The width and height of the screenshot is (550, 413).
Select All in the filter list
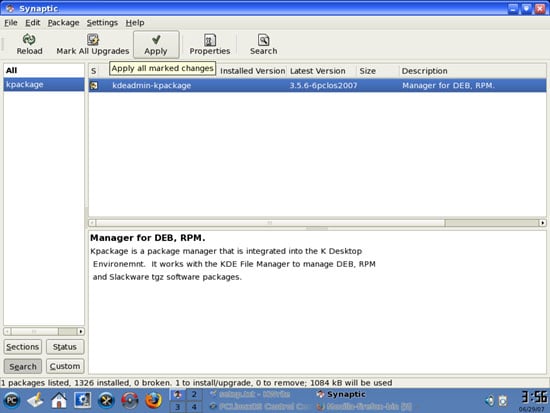44,71
